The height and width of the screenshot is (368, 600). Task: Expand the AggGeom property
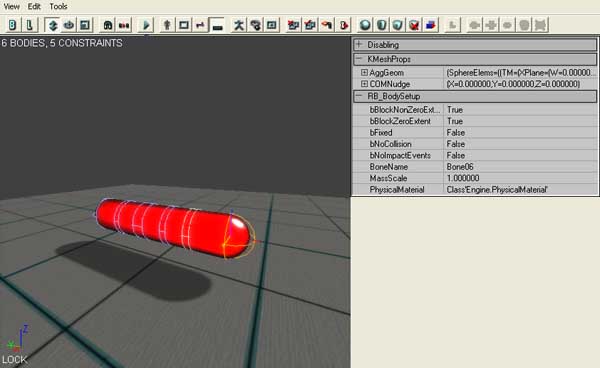coord(364,72)
